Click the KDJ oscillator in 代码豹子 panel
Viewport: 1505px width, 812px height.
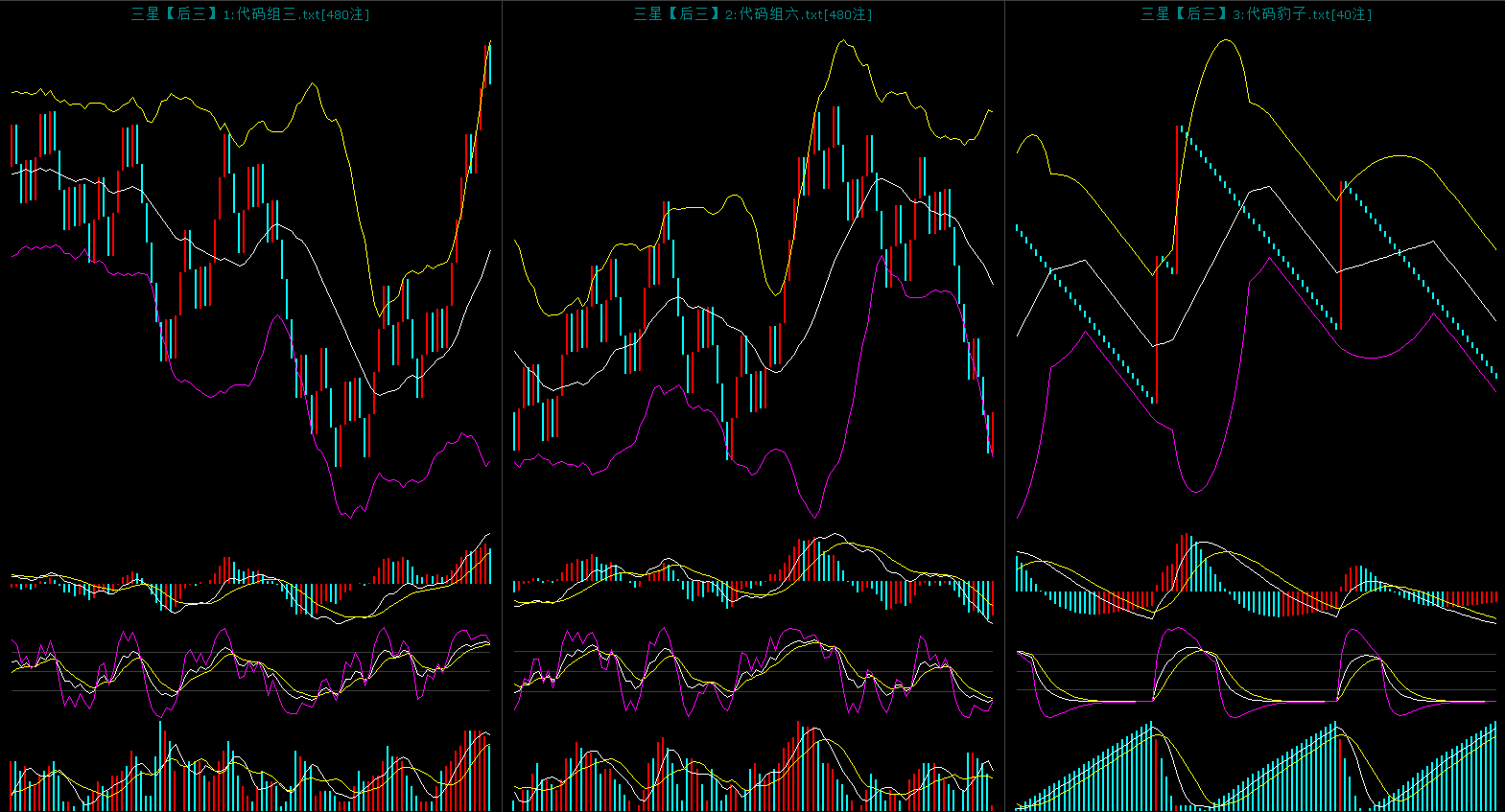[x=1256, y=671]
